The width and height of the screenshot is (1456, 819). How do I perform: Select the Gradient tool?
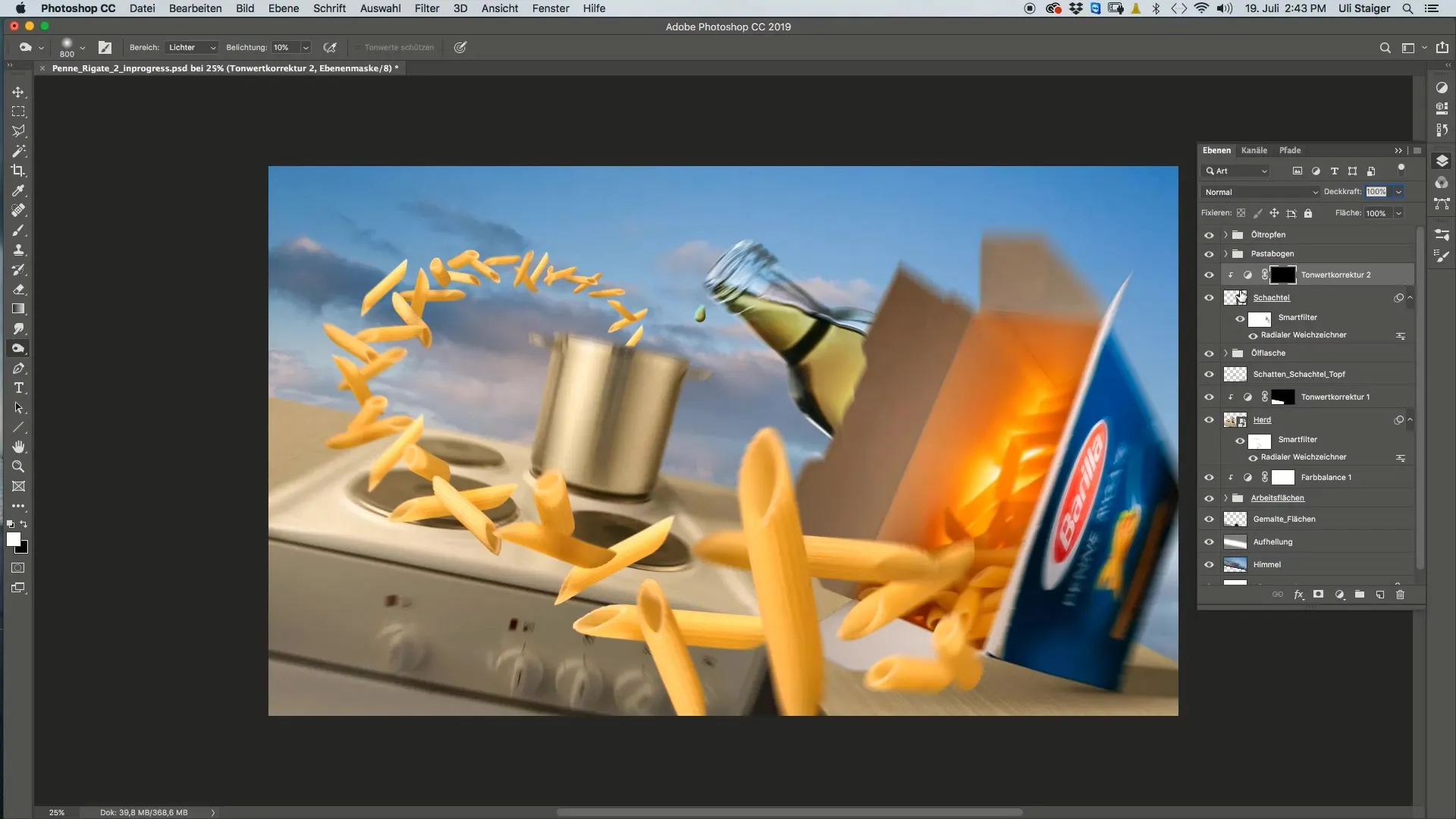[18, 309]
